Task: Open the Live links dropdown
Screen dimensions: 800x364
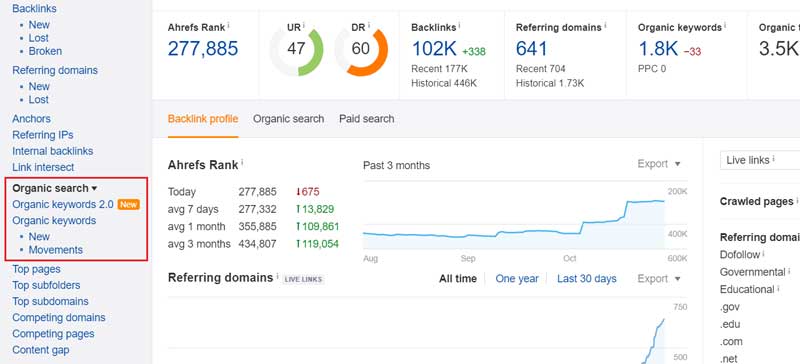Action: (x=760, y=160)
